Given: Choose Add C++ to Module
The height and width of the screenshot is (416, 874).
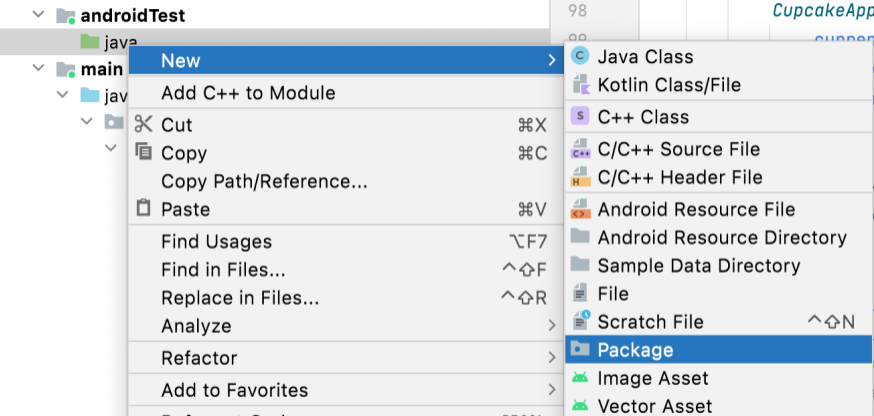Looking at the screenshot, I should click(x=248, y=93).
